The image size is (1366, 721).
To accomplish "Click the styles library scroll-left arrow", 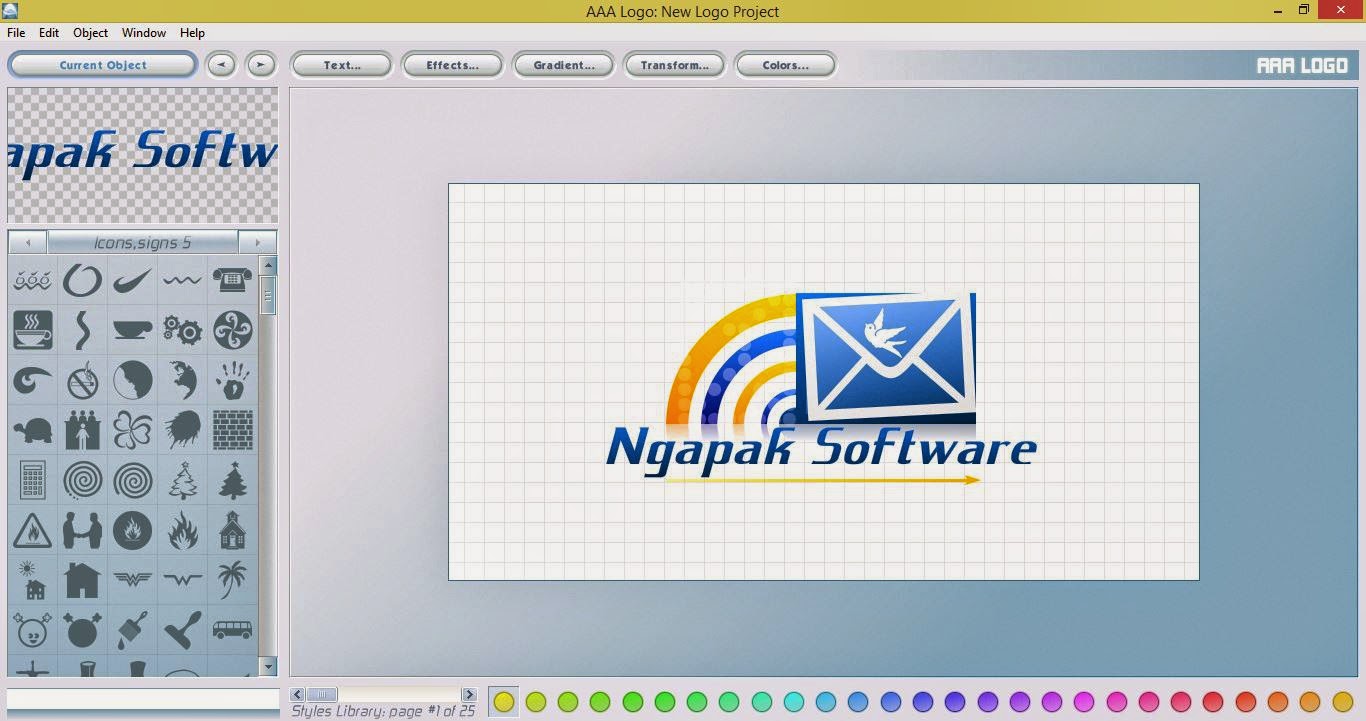I will (298, 694).
